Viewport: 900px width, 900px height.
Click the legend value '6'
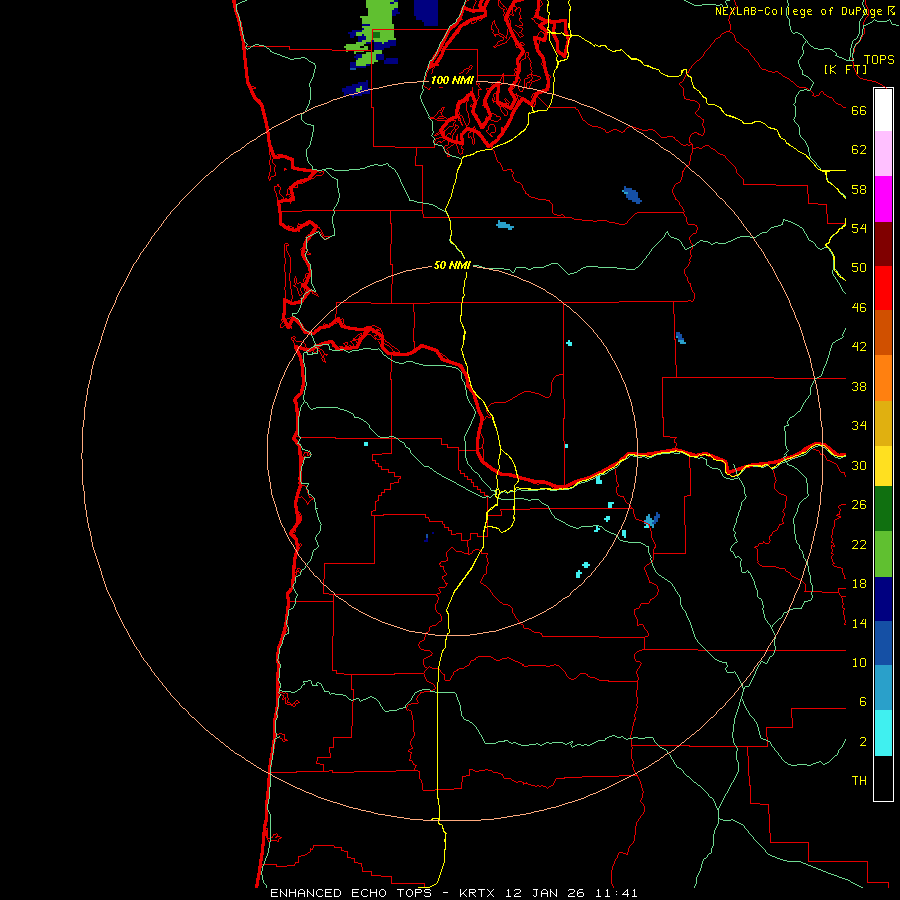tap(862, 702)
